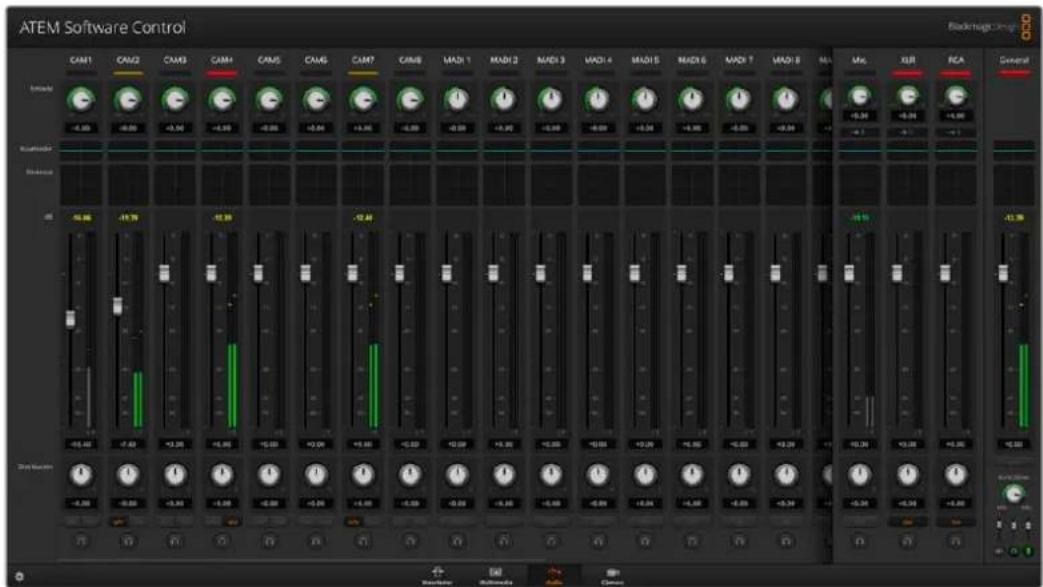Click the master monitor level knob
This screenshot has width=1043, height=587.
(1013, 494)
